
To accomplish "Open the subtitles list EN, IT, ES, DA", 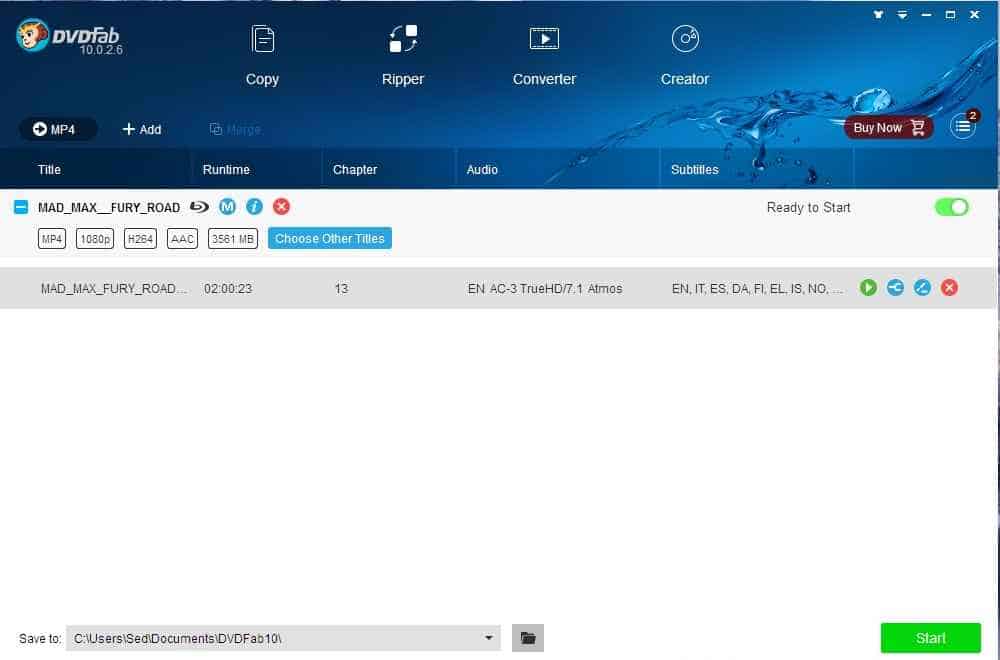I will coord(757,288).
